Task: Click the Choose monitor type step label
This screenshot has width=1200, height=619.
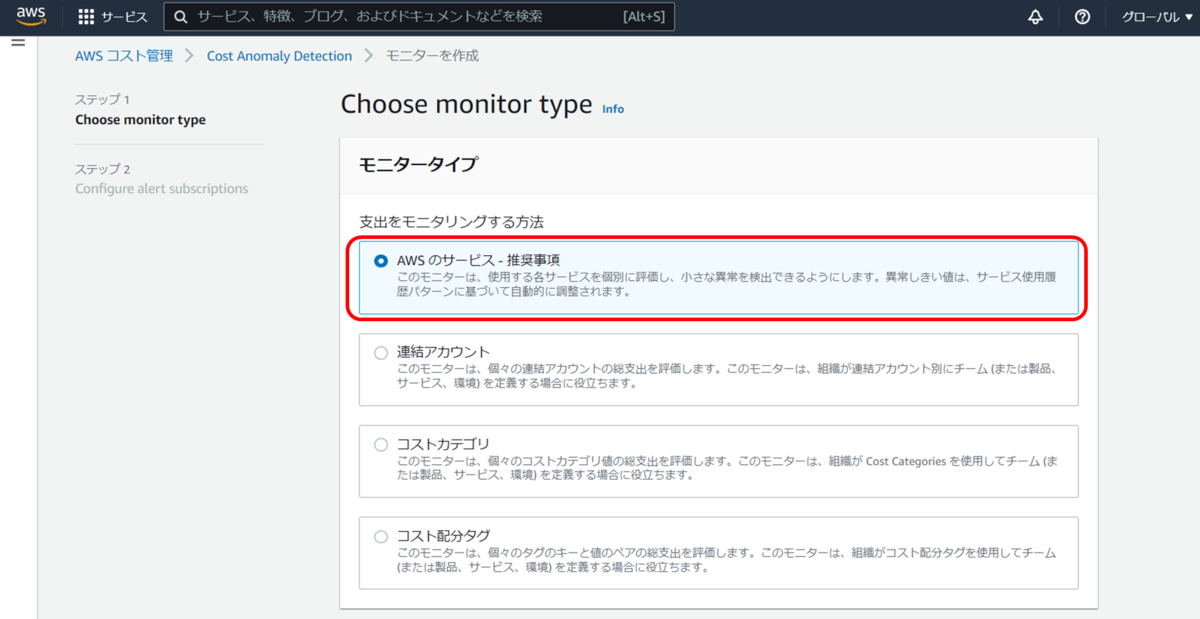Action: [x=140, y=120]
